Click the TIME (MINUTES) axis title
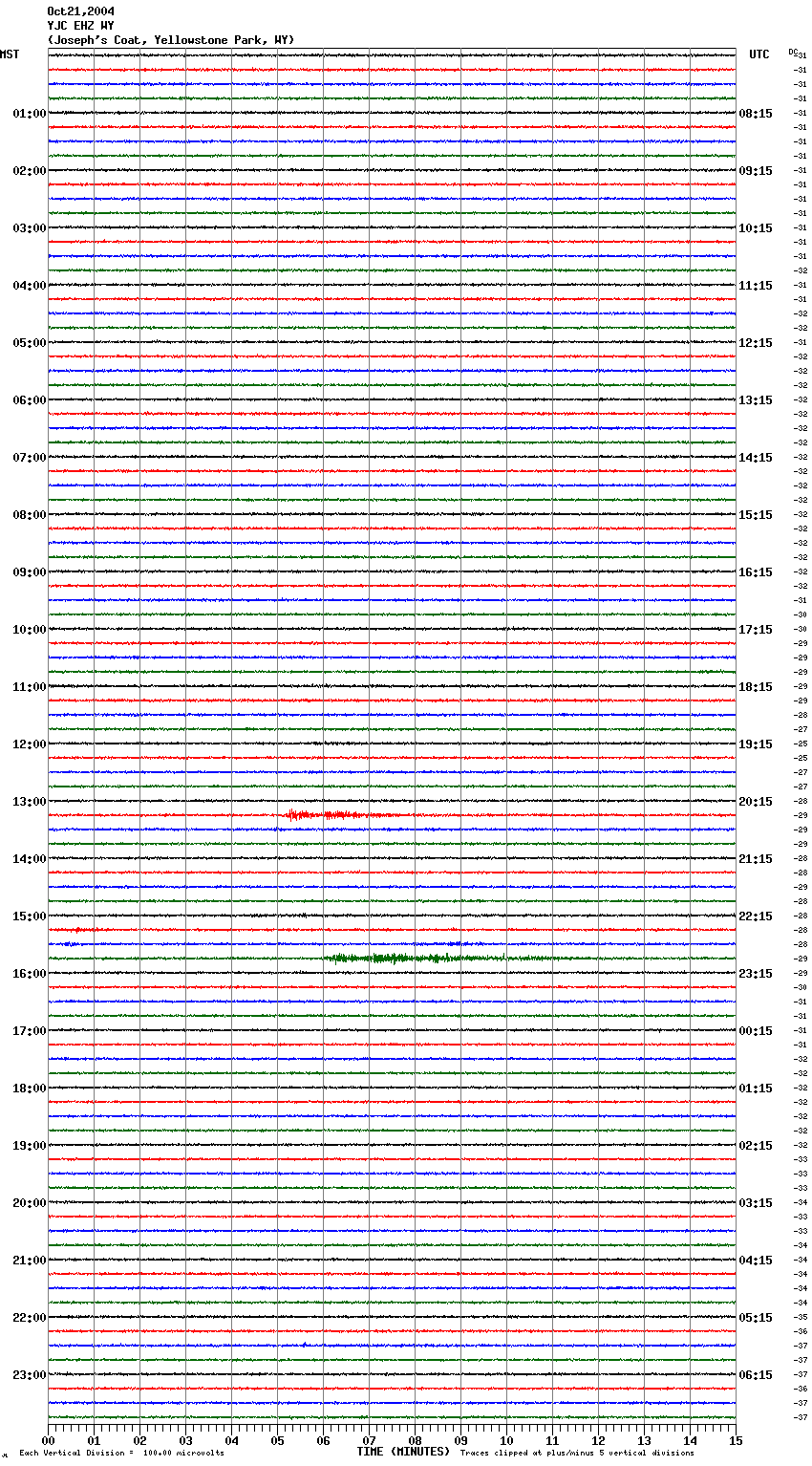Image resolution: width=812 pixels, height=1466 pixels. tap(403, 1452)
